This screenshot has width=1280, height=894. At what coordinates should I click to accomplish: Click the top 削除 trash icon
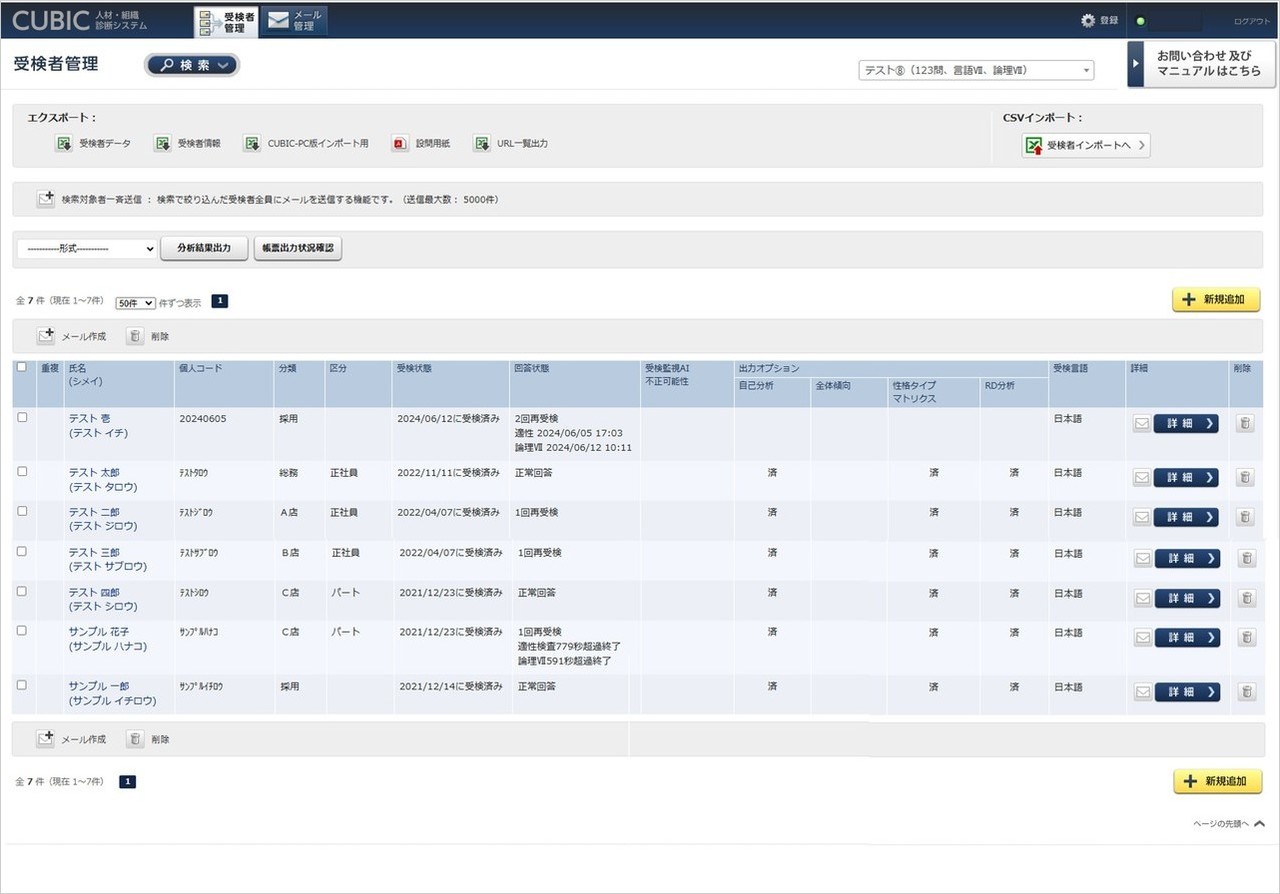tap(135, 336)
